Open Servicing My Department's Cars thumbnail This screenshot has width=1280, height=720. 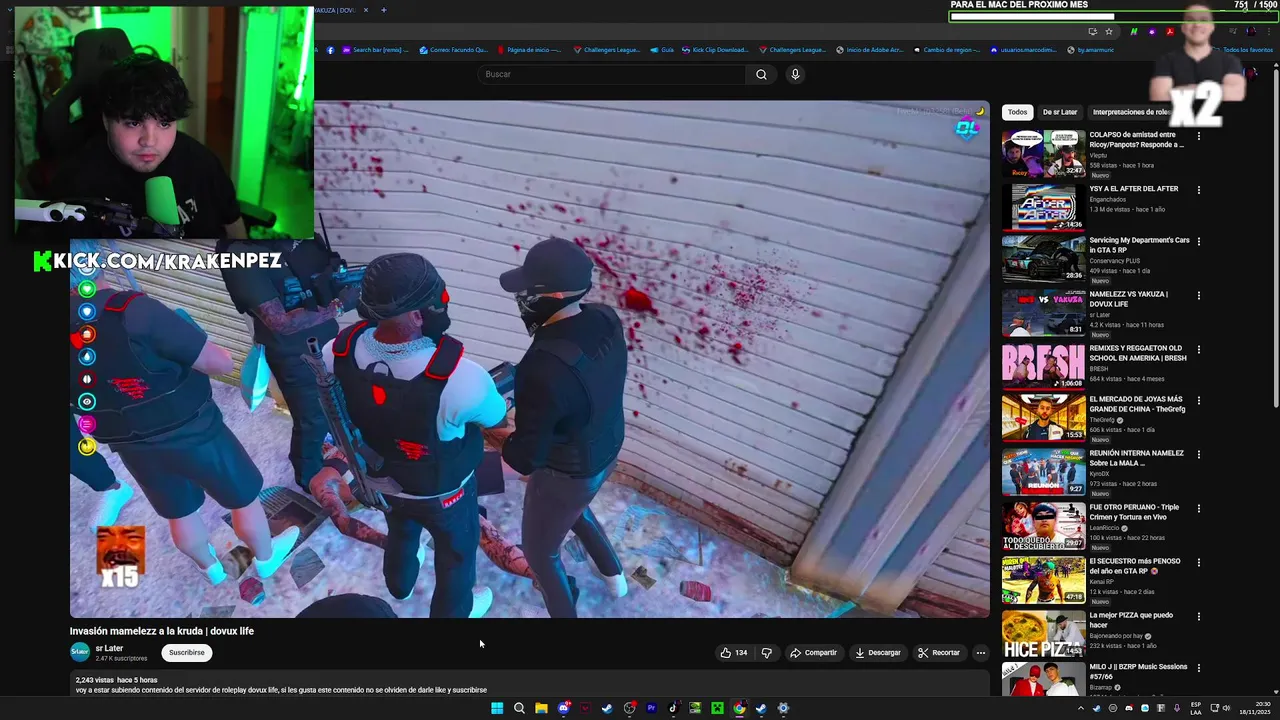(x=1043, y=259)
